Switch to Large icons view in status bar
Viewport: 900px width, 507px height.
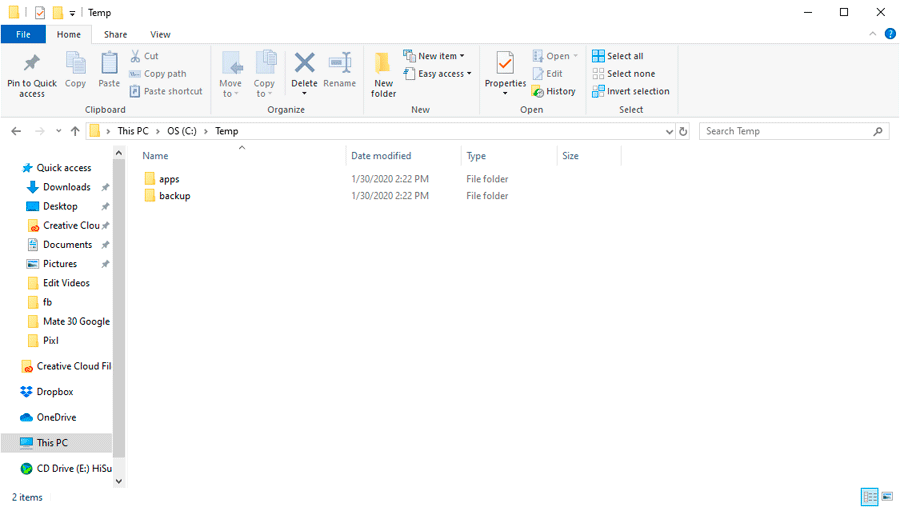pos(887,497)
